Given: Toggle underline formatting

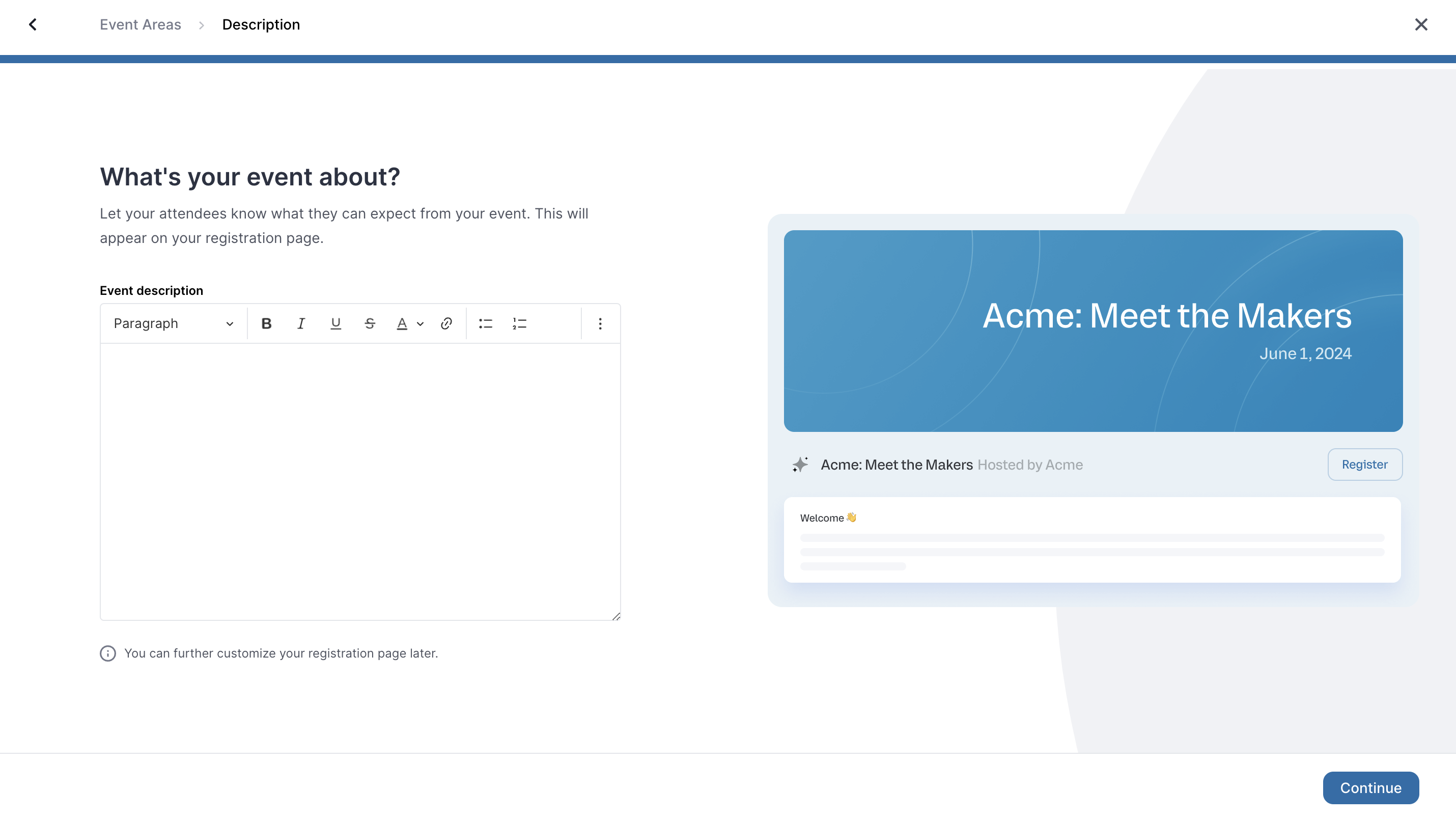Looking at the screenshot, I should coord(335,323).
